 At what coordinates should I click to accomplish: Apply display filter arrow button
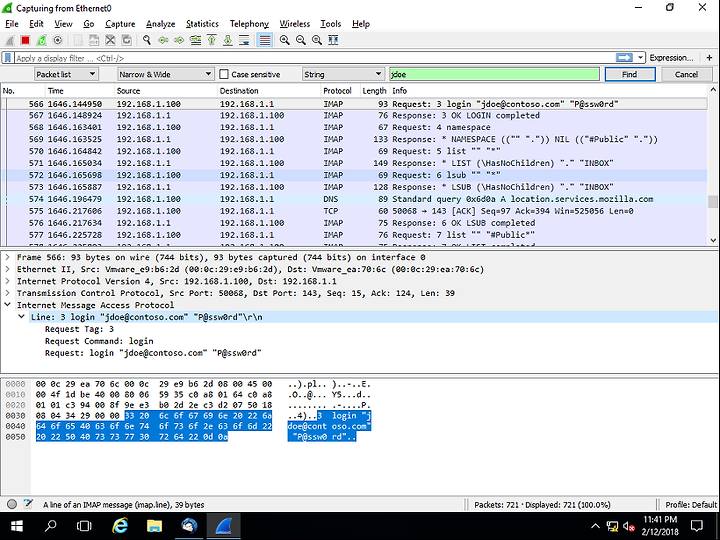[624, 57]
